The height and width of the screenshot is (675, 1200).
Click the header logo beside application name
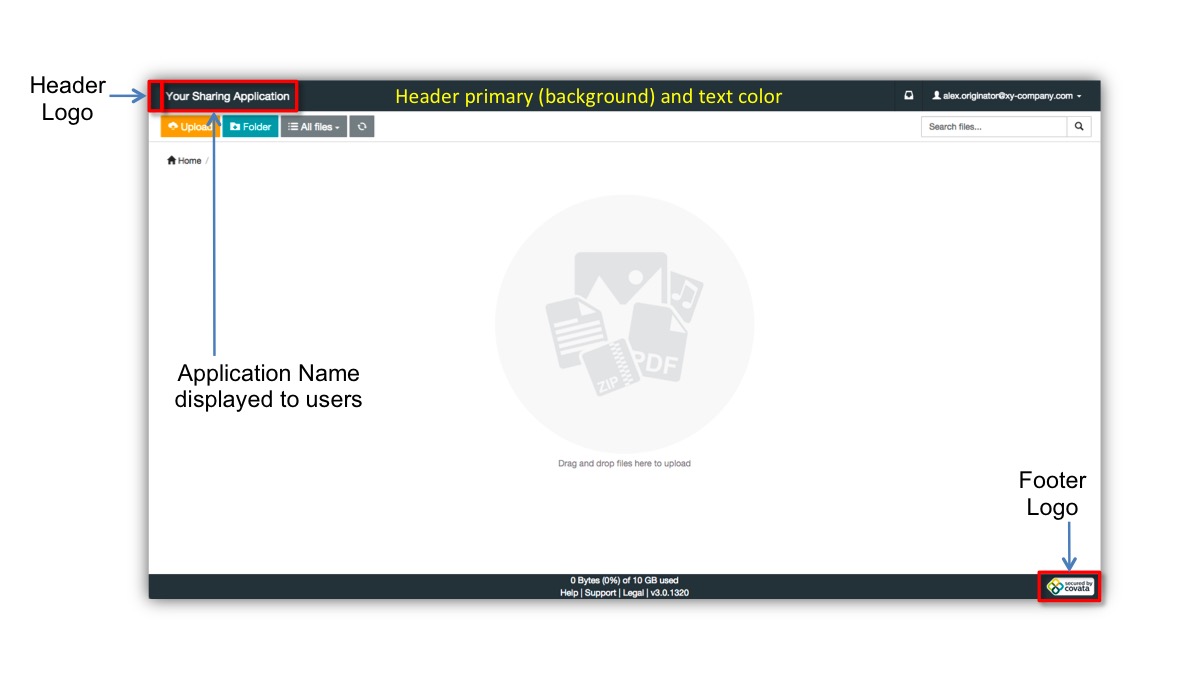[155, 97]
